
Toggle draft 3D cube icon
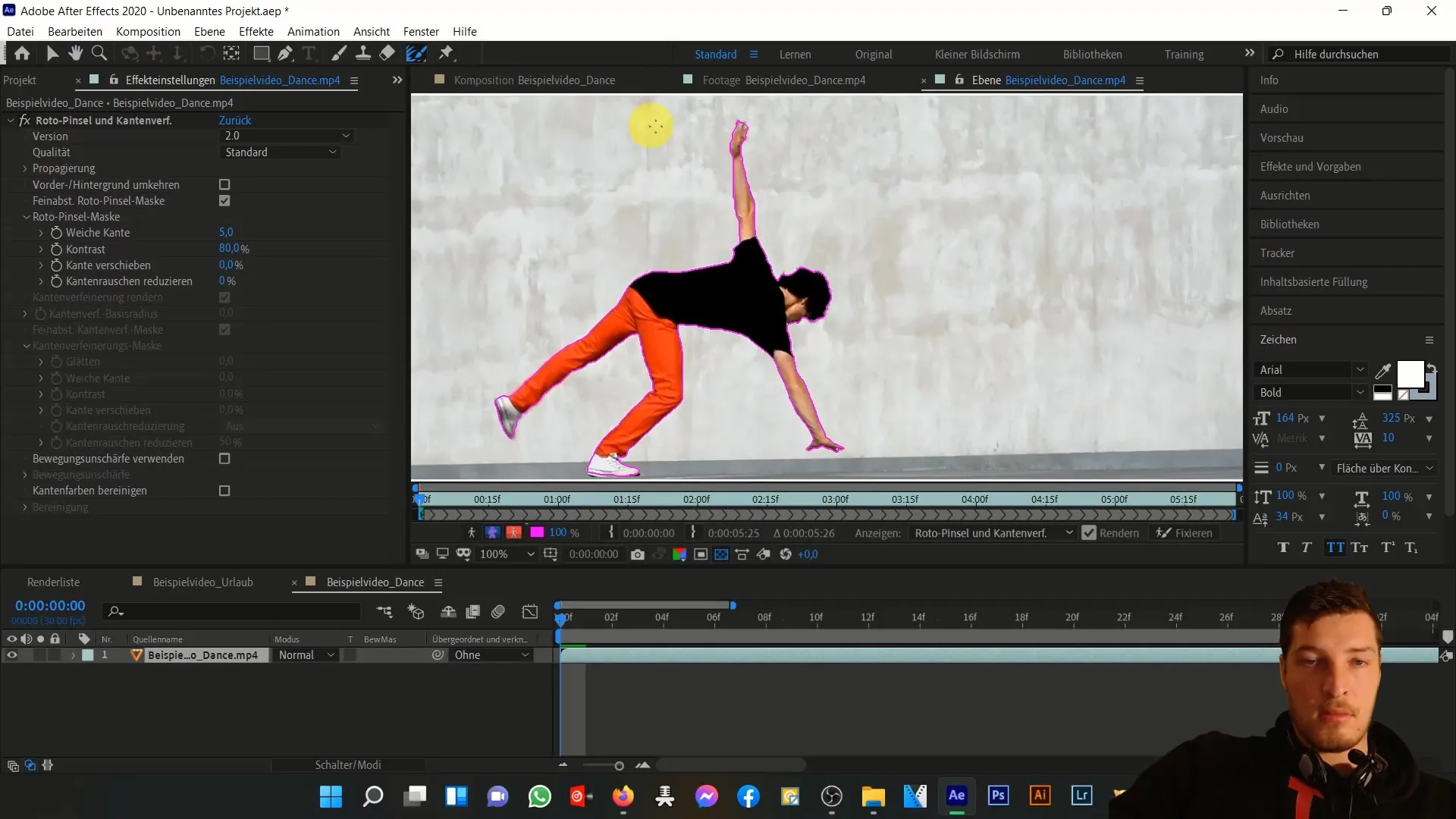tap(416, 612)
